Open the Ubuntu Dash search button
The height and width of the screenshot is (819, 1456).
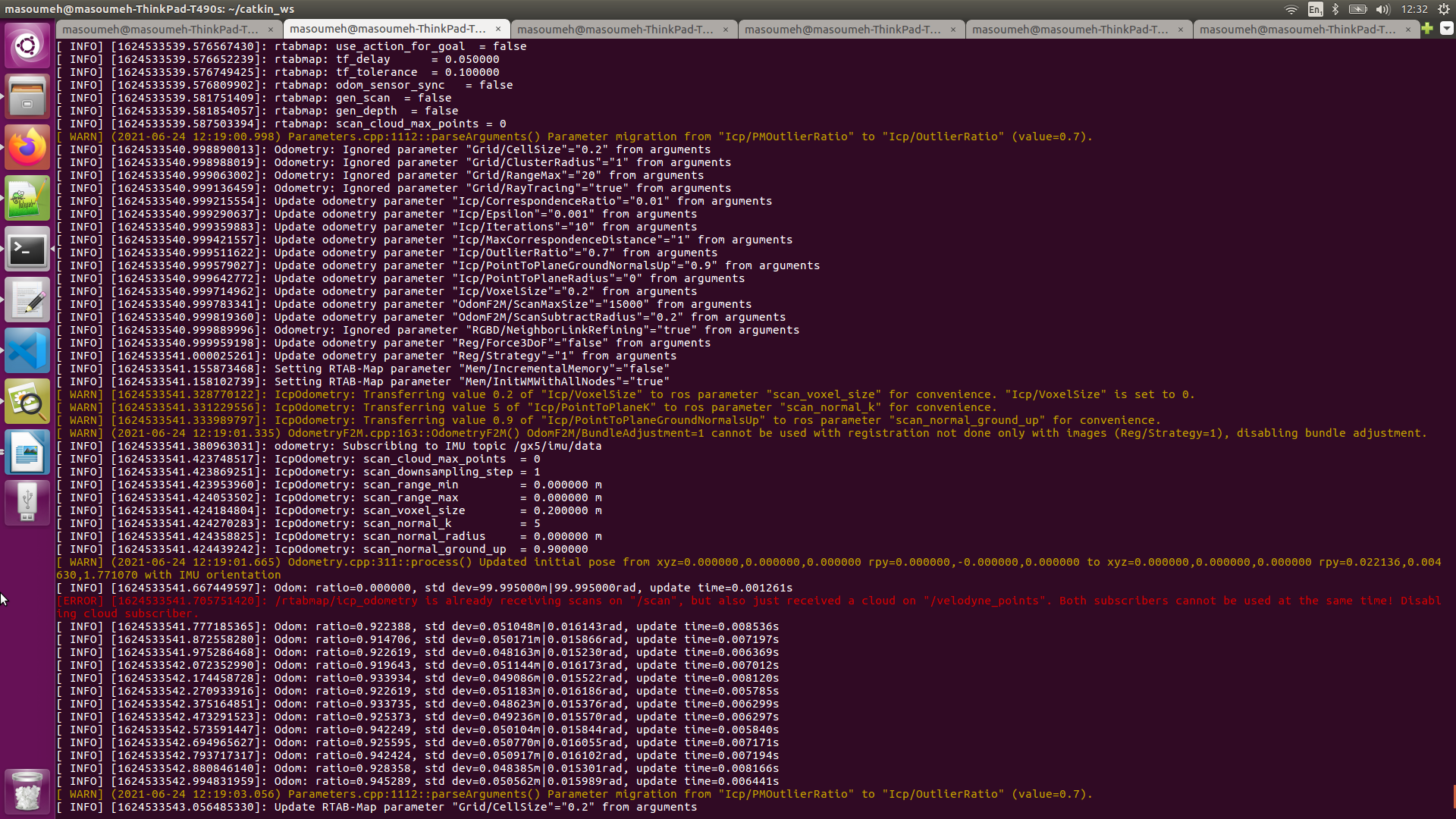pos(27,45)
